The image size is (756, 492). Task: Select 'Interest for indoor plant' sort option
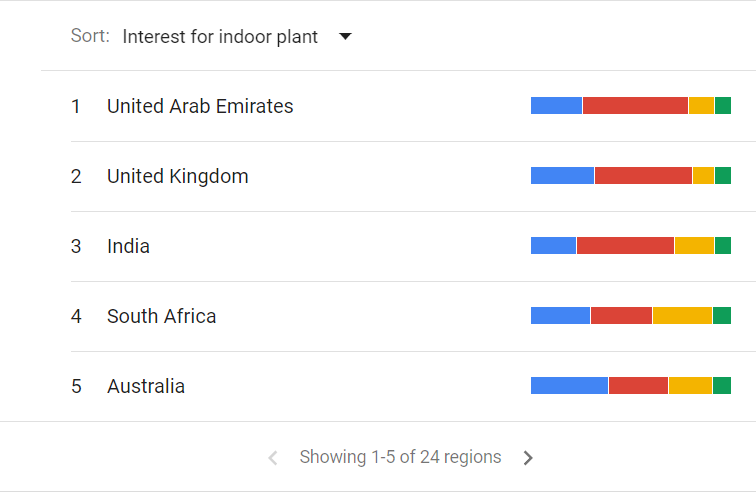220,37
